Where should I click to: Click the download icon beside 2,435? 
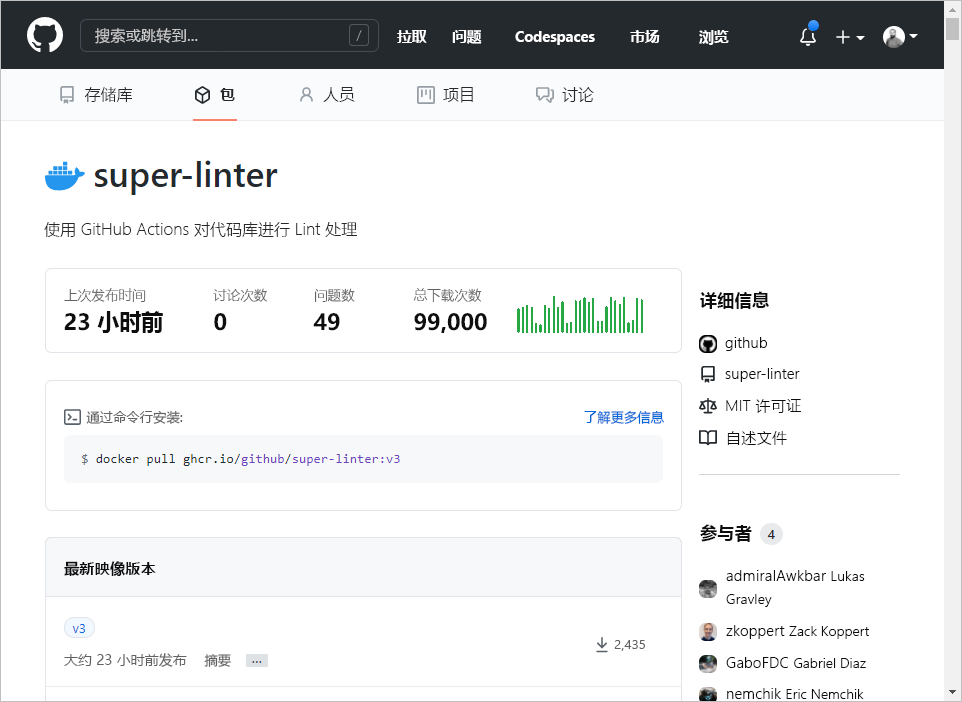(x=602, y=644)
